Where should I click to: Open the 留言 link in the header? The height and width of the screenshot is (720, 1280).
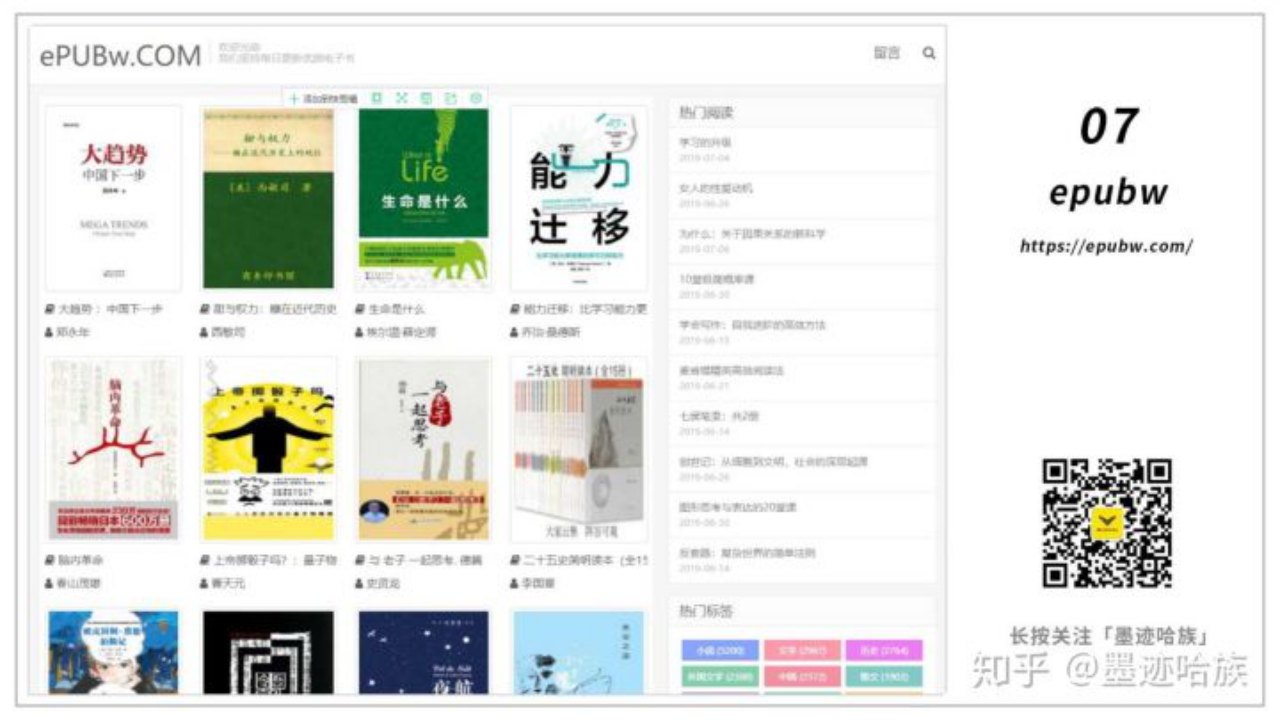(887, 53)
